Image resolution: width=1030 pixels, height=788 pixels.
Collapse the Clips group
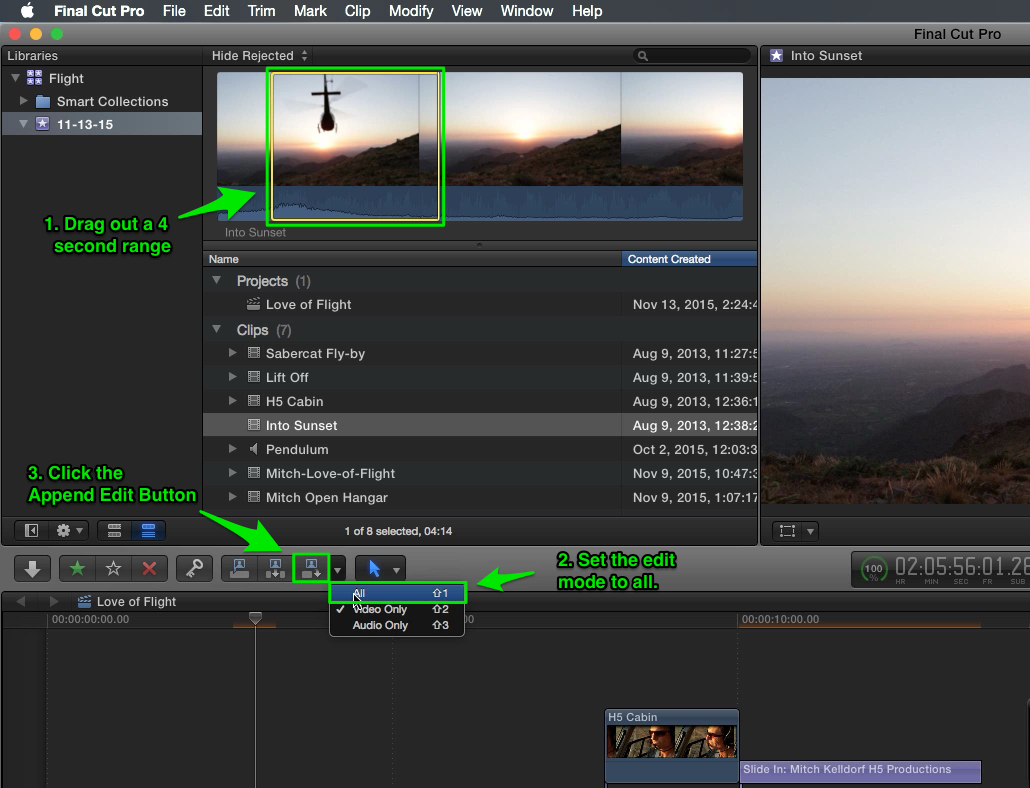tap(216, 329)
